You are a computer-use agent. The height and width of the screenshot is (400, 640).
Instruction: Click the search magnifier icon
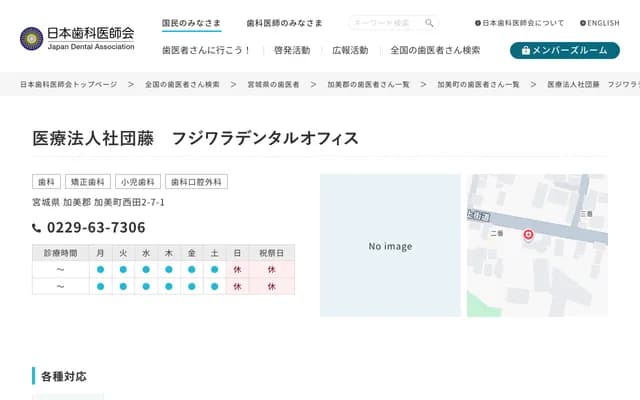[x=429, y=23]
